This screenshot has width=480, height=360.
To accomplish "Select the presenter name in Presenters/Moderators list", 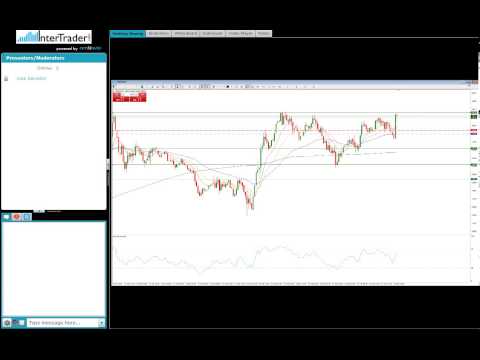I will (31, 78).
